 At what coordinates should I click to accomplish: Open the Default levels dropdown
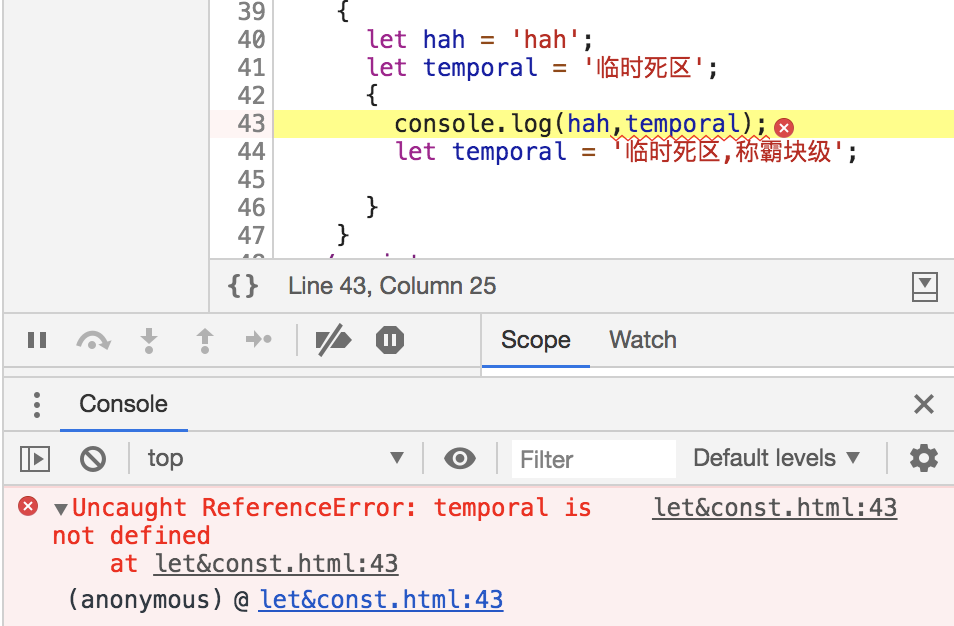tap(776, 459)
